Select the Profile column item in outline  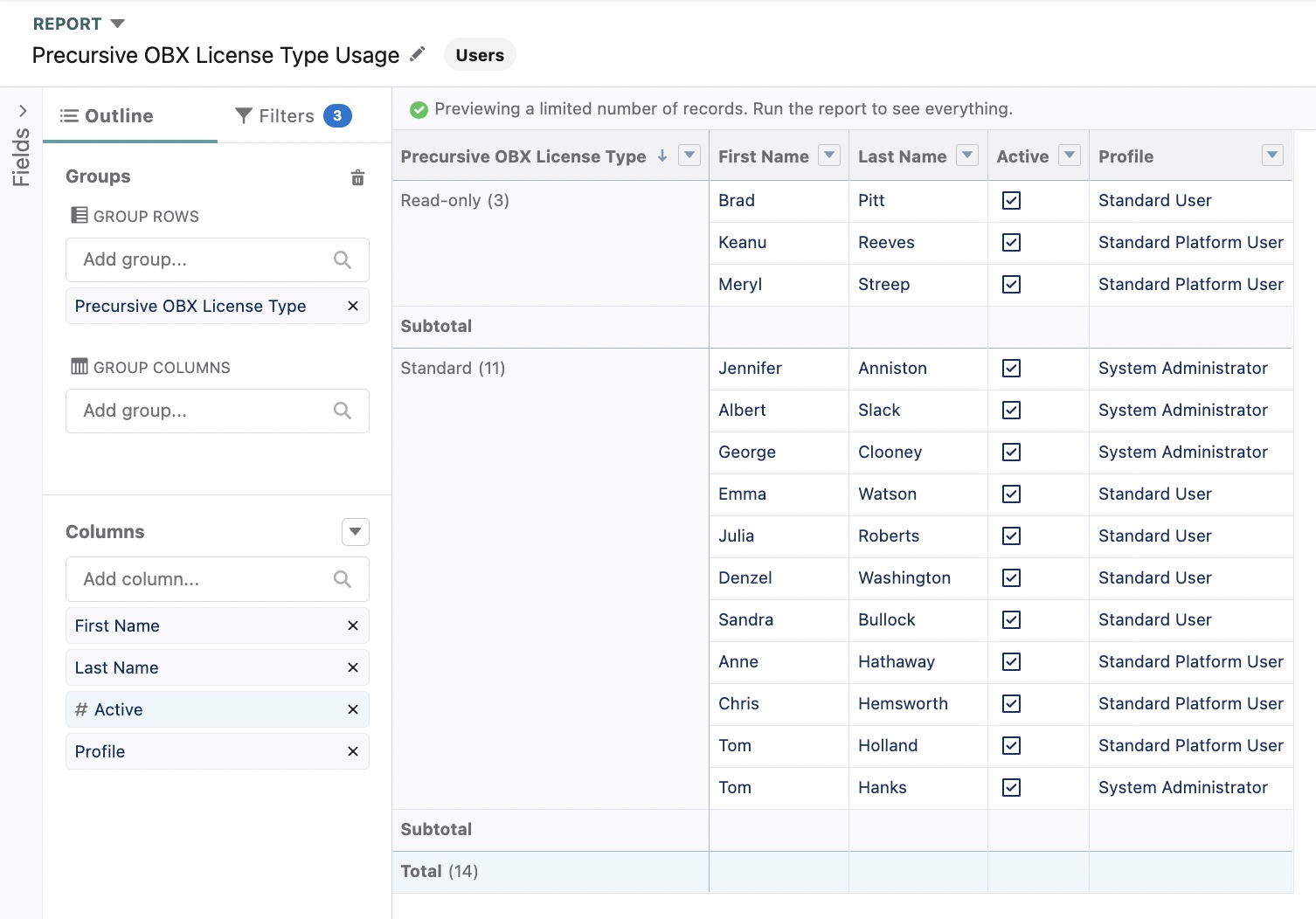point(218,751)
